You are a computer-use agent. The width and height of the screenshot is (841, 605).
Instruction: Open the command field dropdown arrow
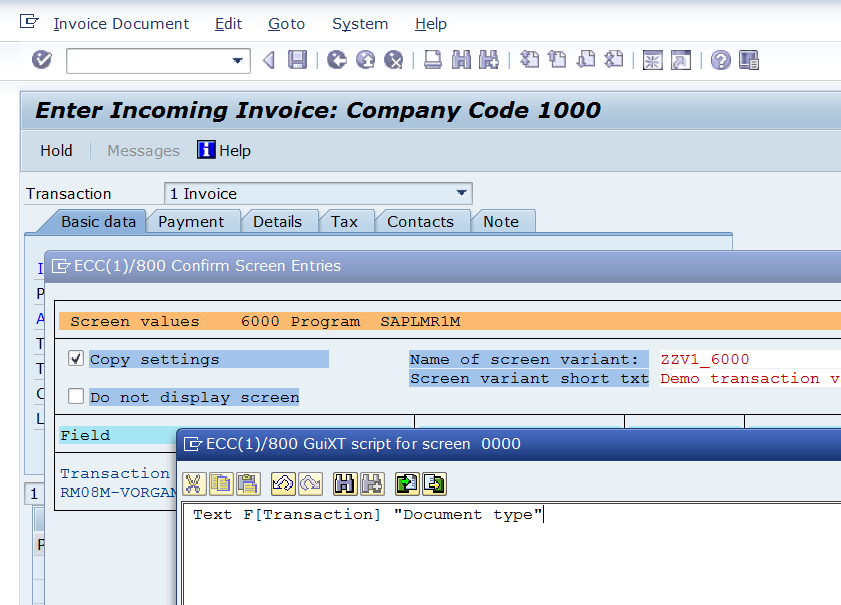[x=238, y=61]
